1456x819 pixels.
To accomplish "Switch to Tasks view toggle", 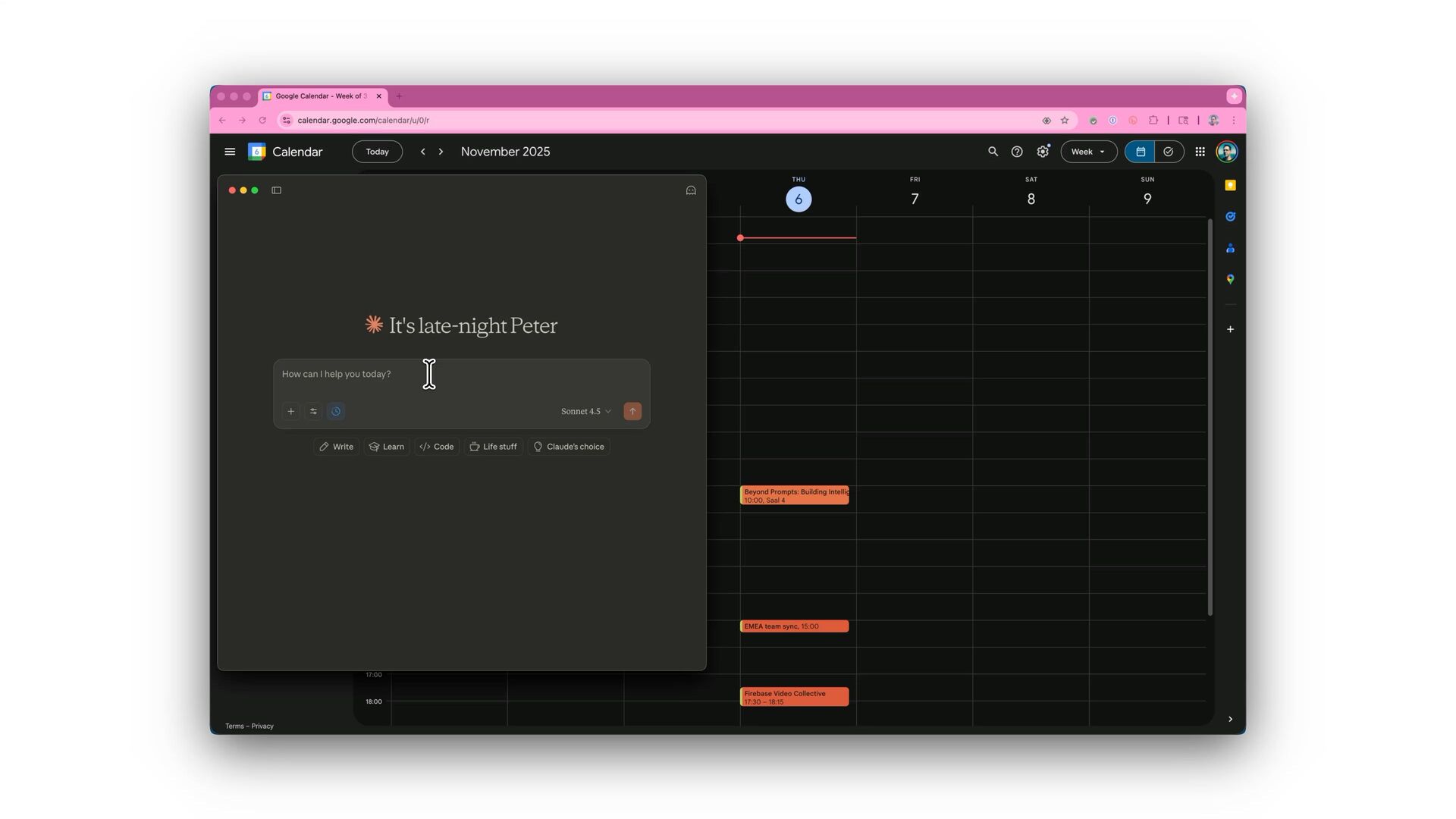I will (x=1169, y=152).
